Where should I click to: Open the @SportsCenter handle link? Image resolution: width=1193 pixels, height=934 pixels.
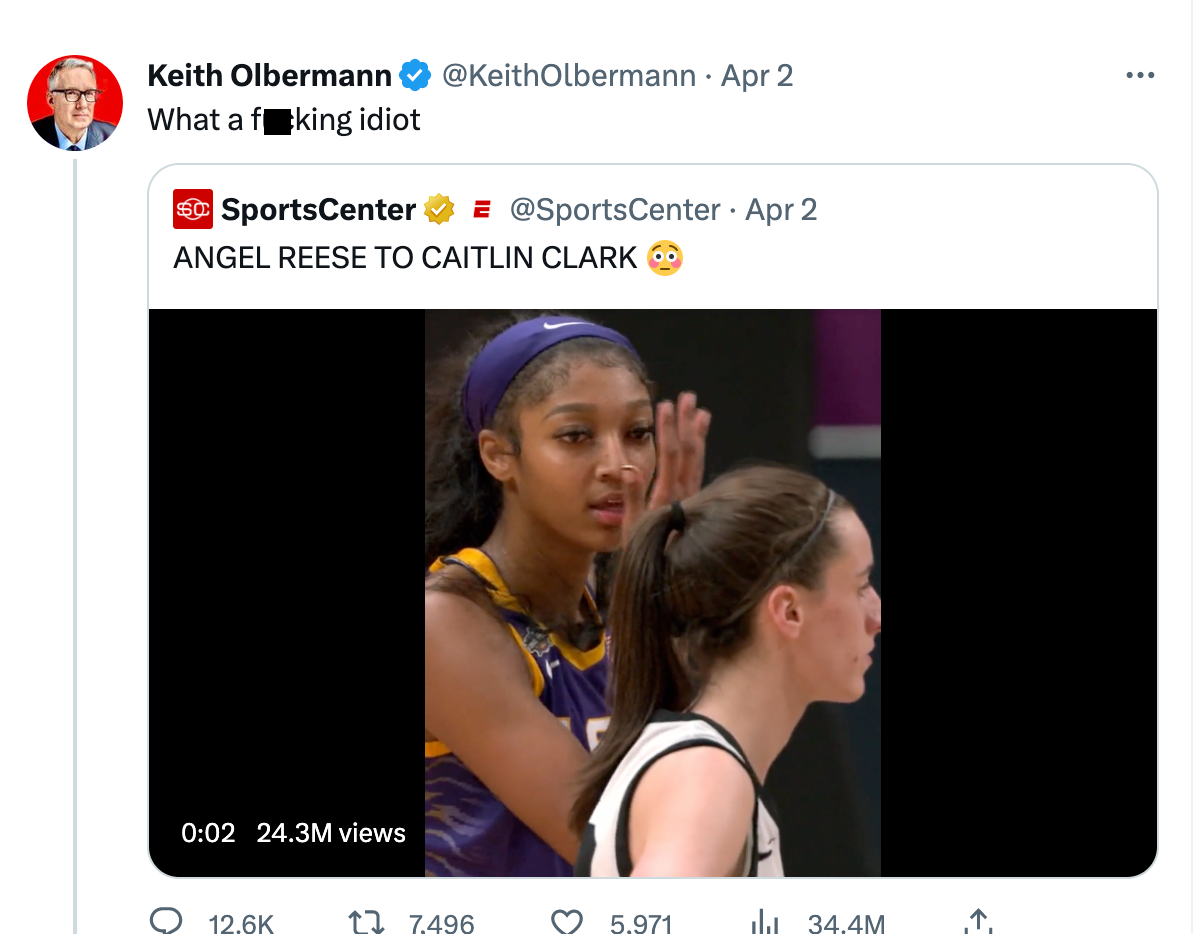point(615,209)
